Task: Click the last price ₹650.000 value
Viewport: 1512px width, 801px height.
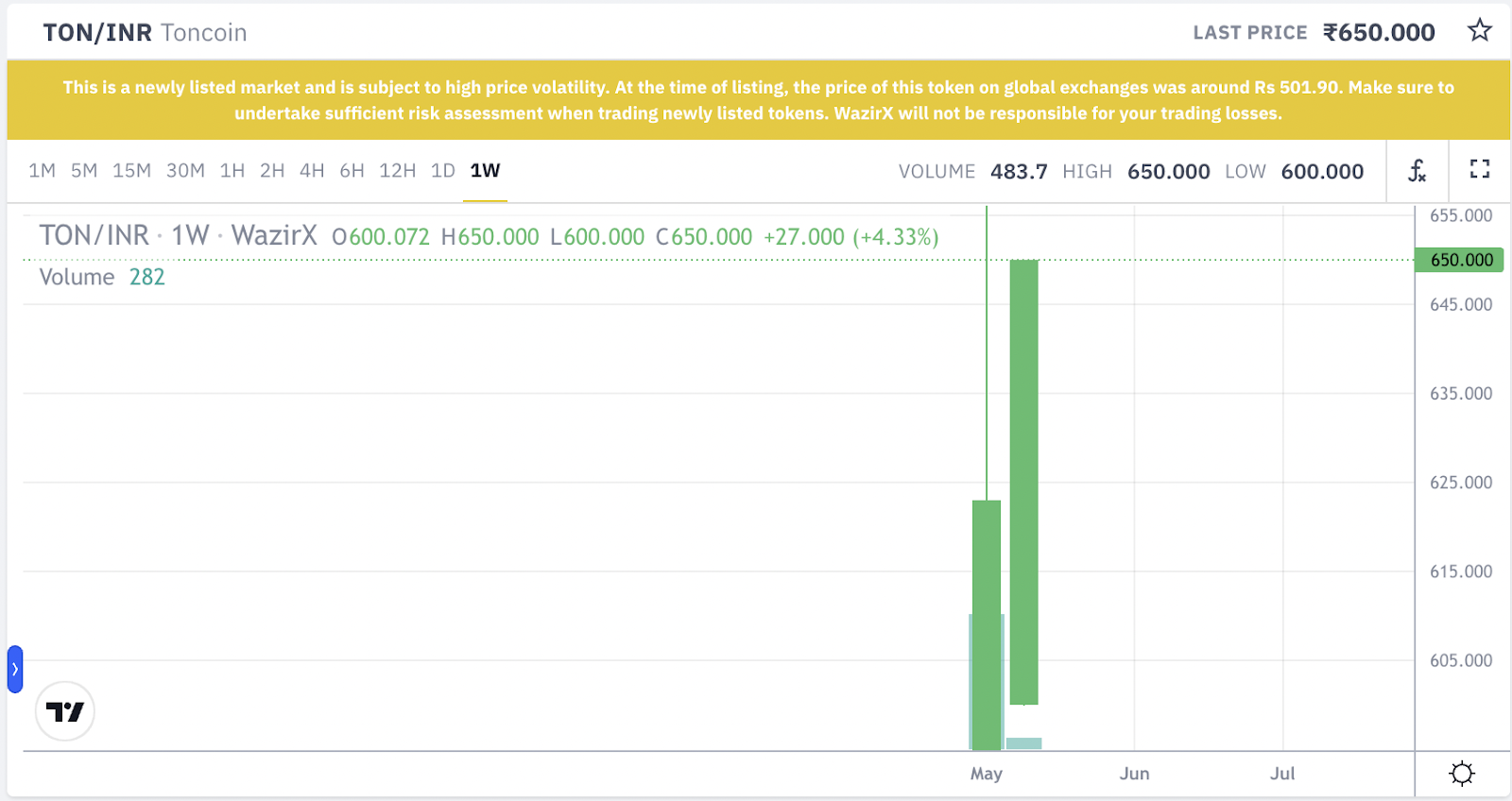Action: (1379, 32)
